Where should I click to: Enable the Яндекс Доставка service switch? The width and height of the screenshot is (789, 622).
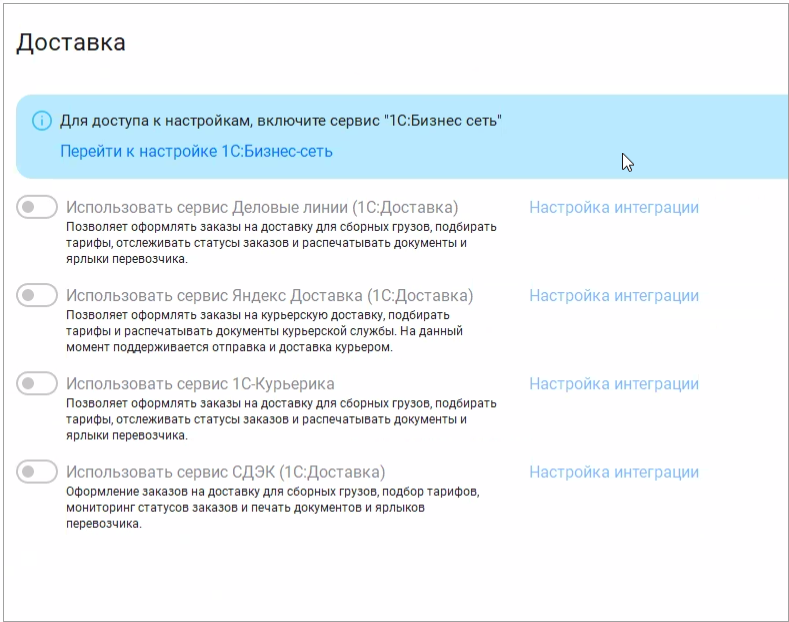pyautogui.click(x=37, y=295)
